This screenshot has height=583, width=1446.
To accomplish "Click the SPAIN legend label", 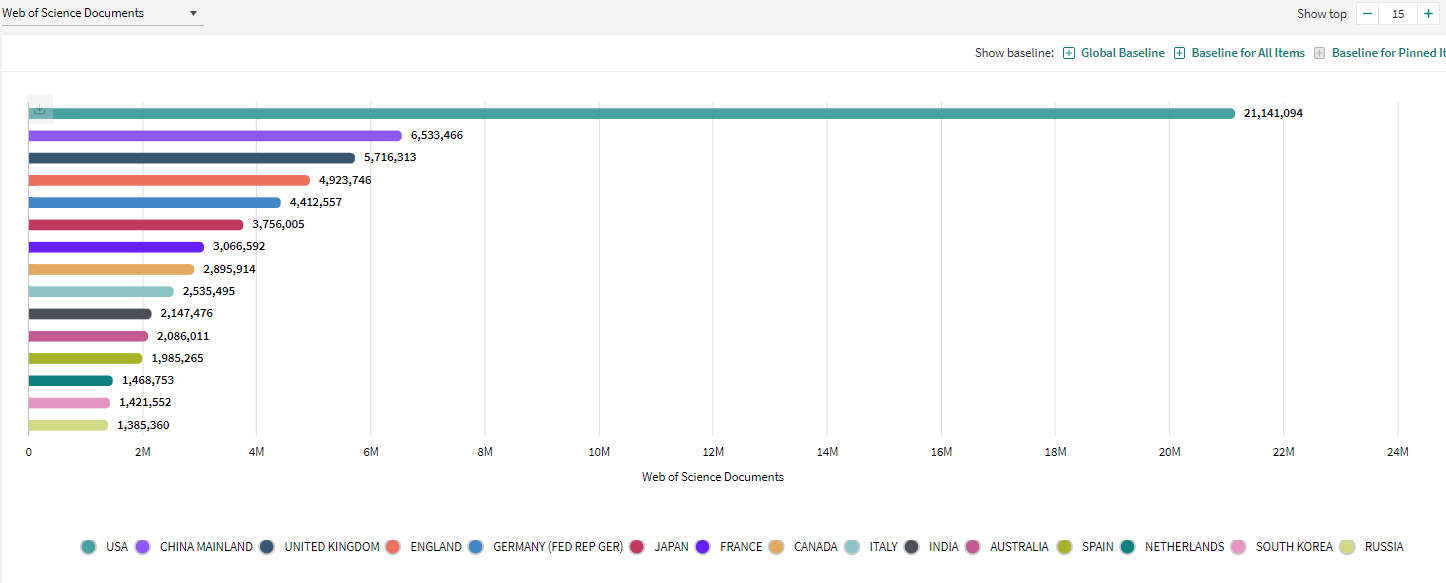I will (1098, 547).
